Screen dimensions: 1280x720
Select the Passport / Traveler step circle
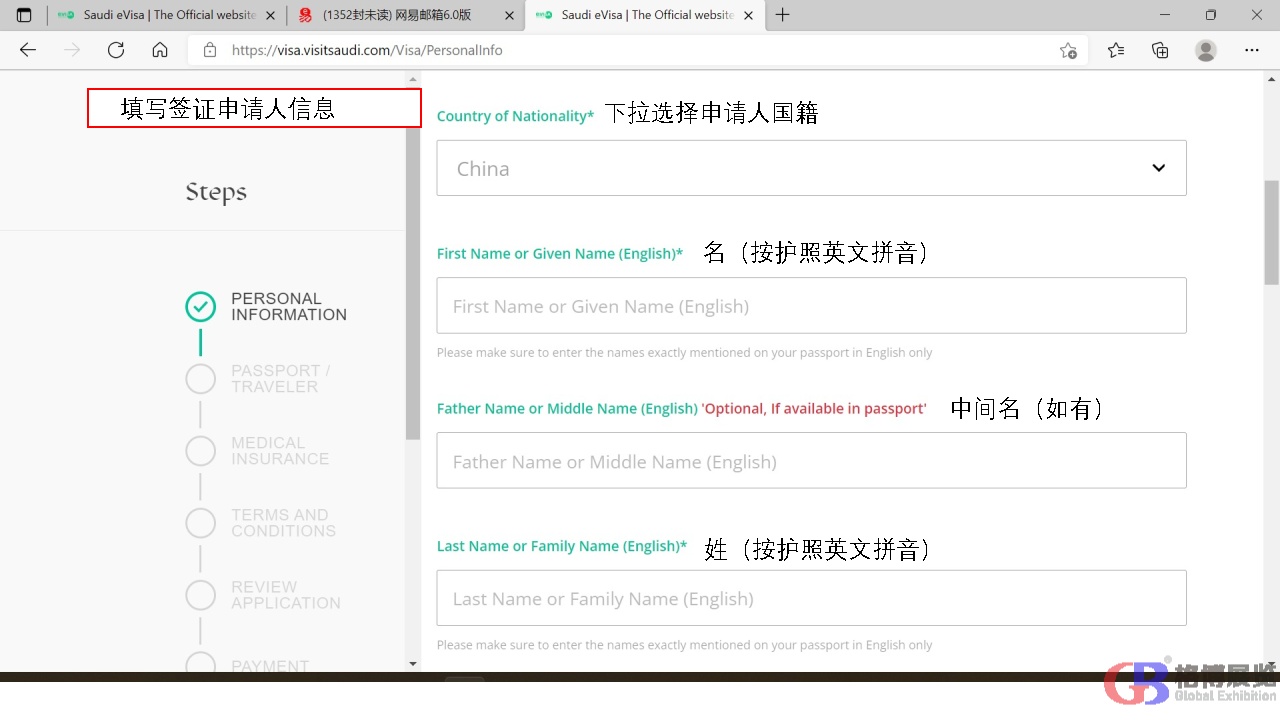pyautogui.click(x=201, y=379)
